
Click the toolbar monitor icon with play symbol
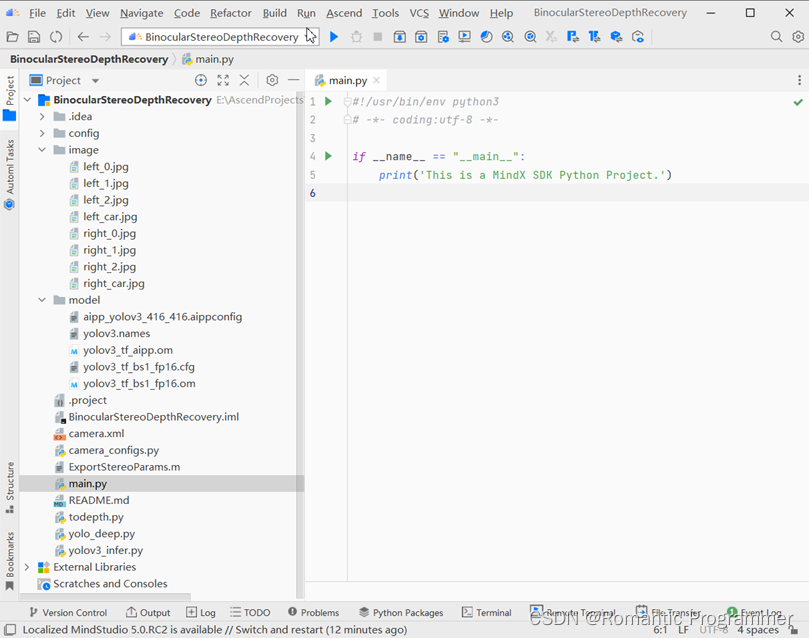coord(464,37)
